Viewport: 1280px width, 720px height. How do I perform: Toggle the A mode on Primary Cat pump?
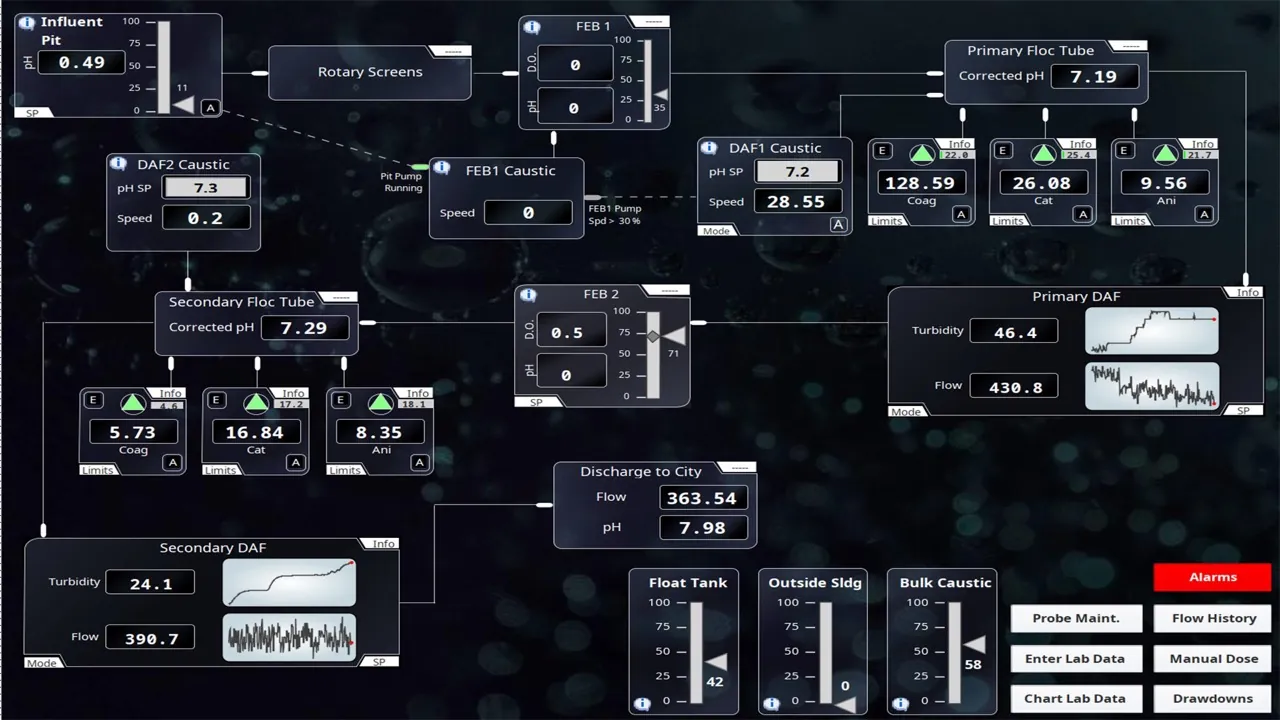tap(1083, 214)
